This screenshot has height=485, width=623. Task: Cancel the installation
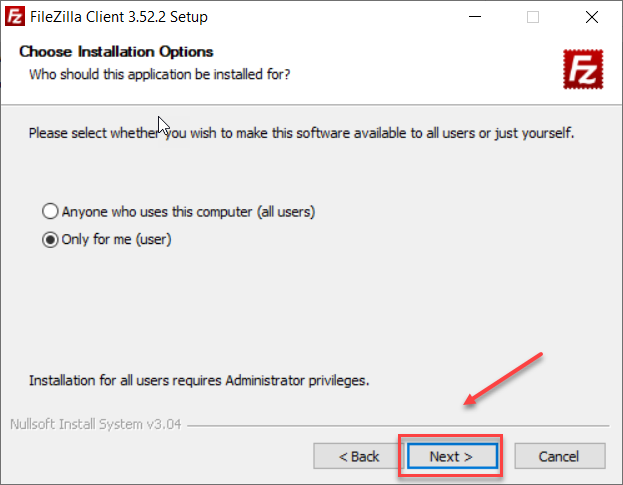(x=559, y=456)
